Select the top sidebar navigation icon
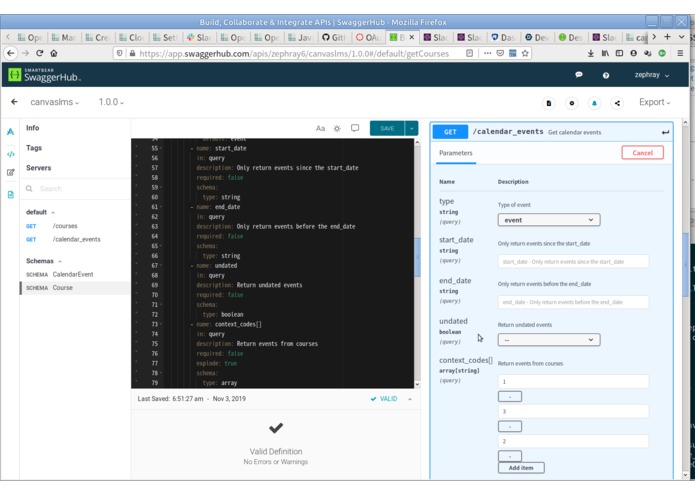Screen dimensions: 695x494 click(11, 132)
